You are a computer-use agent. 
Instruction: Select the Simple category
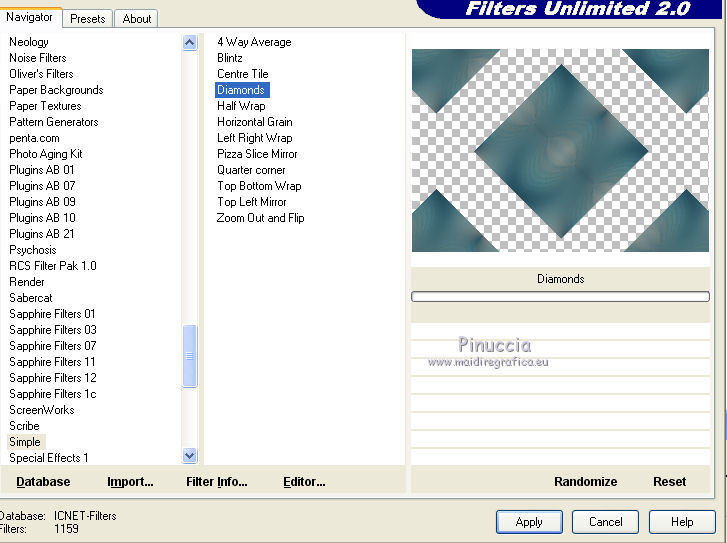(x=26, y=442)
